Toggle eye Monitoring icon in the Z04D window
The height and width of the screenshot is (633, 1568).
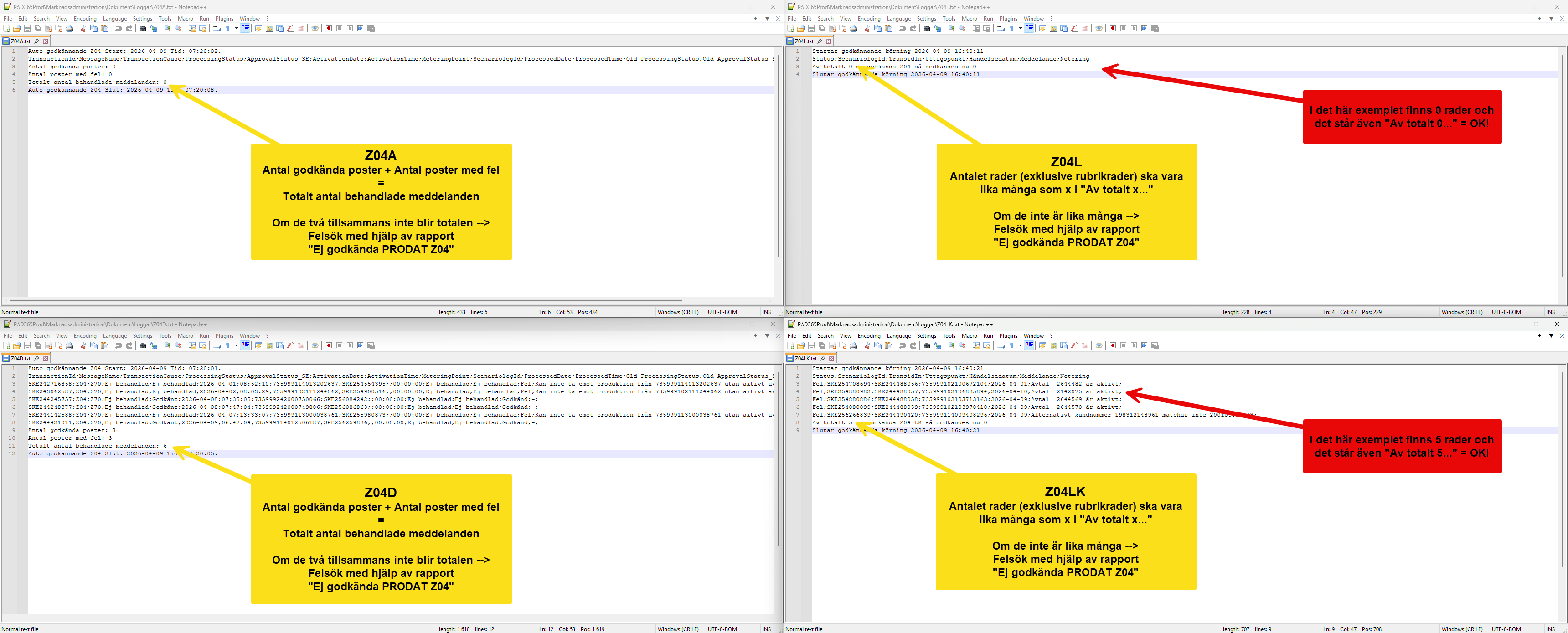coord(315,345)
